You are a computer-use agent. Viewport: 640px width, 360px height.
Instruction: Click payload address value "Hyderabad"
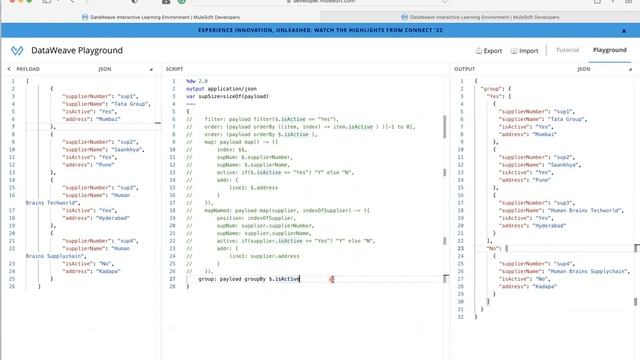point(113,218)
